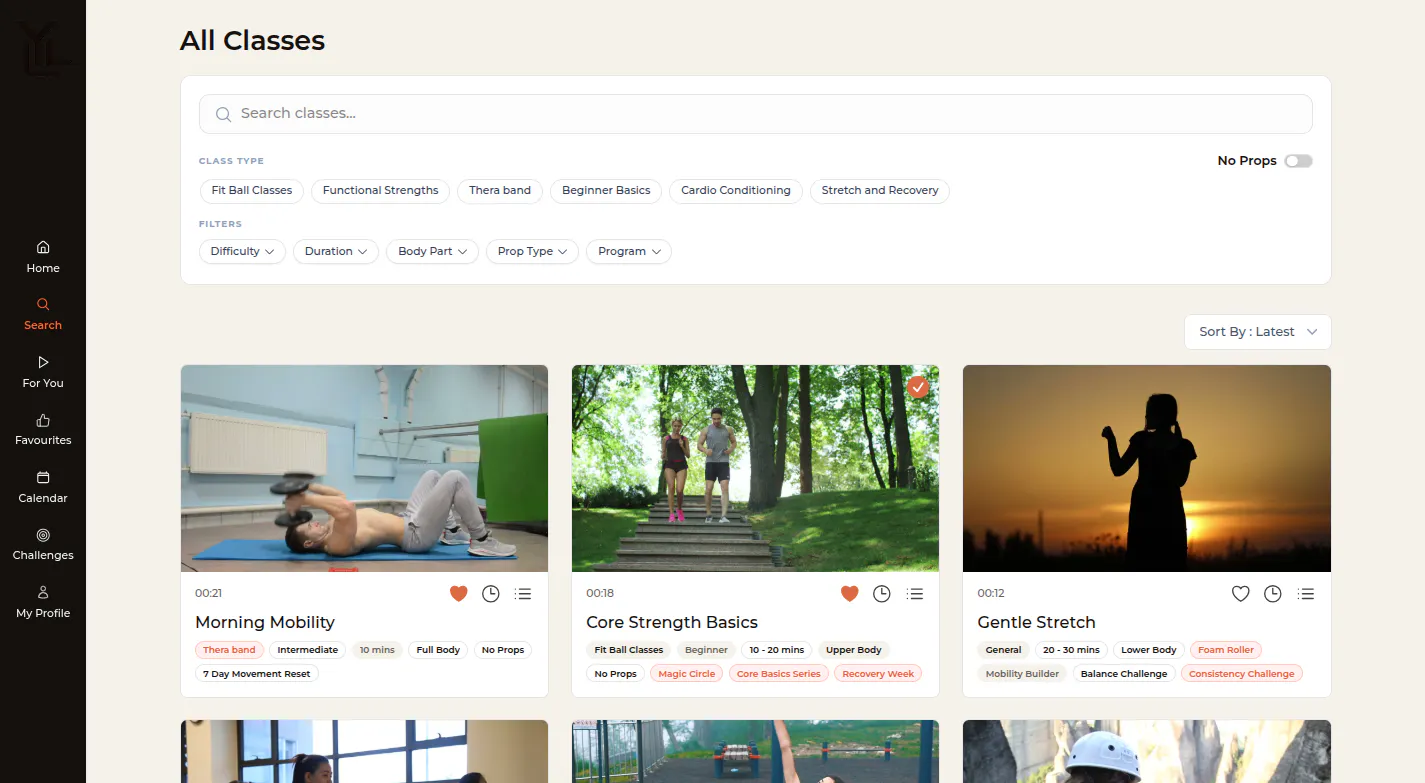
Task: Click the Mobility Builder tag
Action: pos(1022,674)
